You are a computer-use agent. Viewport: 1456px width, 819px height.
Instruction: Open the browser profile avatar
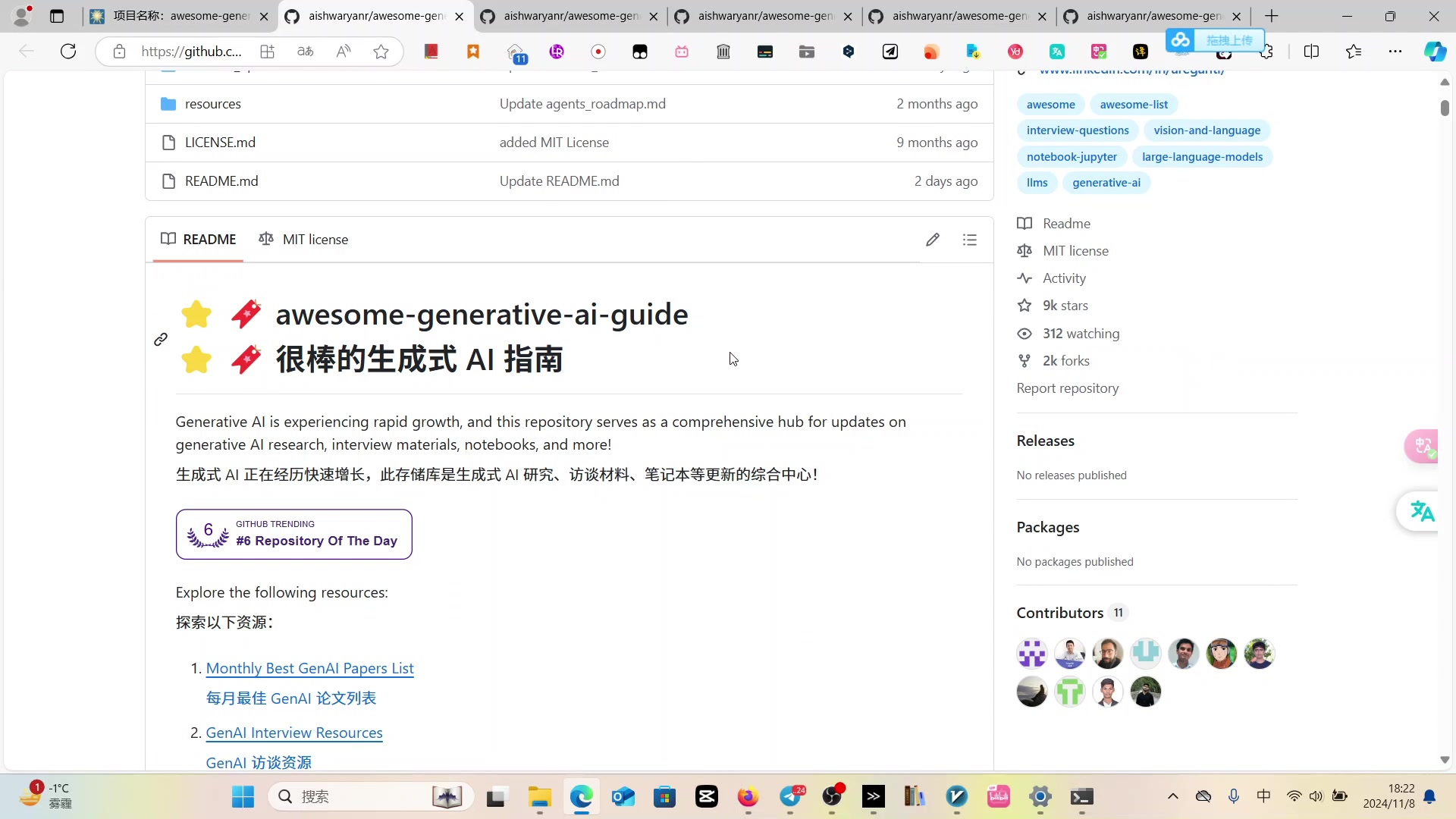coord(21,16)
